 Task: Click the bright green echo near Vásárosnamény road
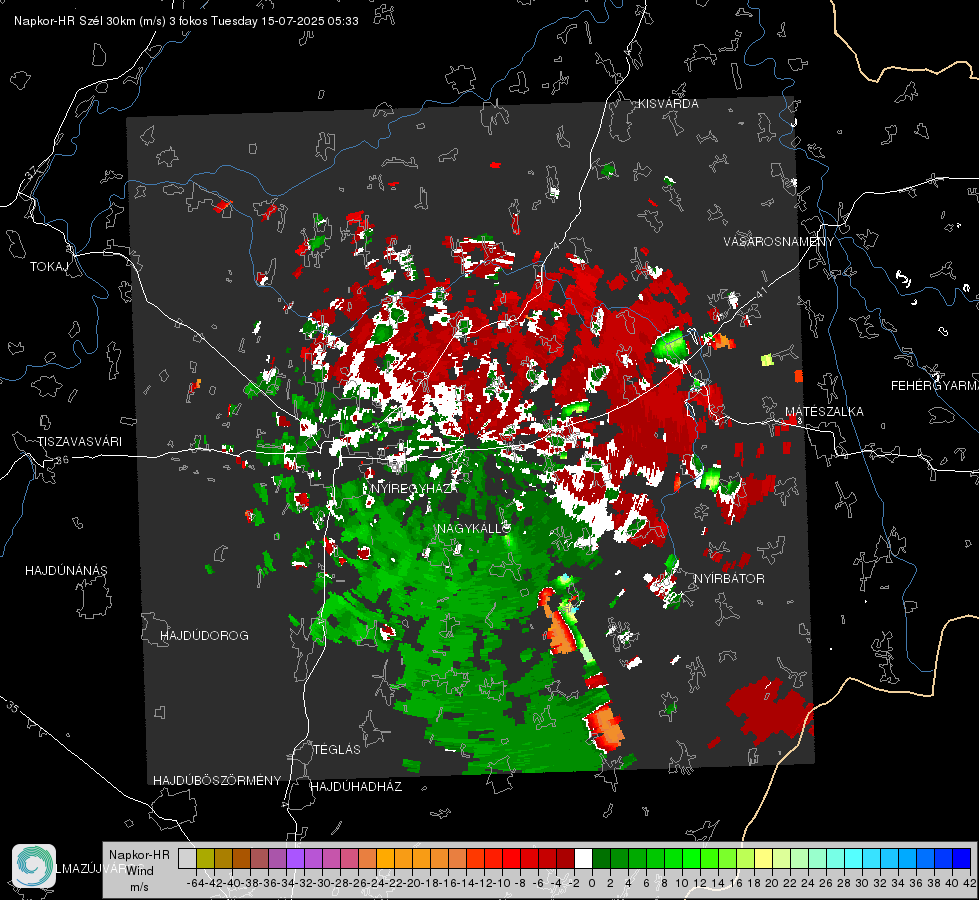coord(670,345)
